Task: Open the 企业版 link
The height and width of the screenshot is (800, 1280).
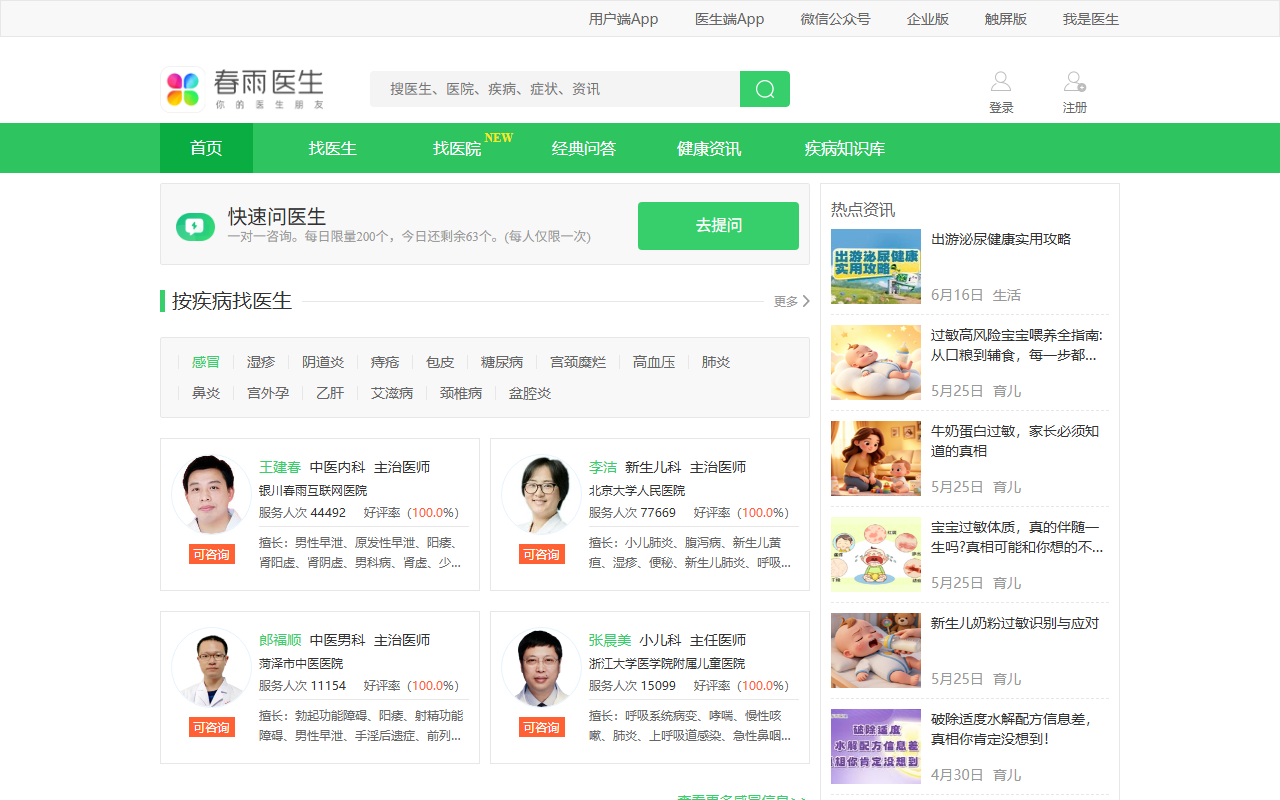Action: pos(928,19)
